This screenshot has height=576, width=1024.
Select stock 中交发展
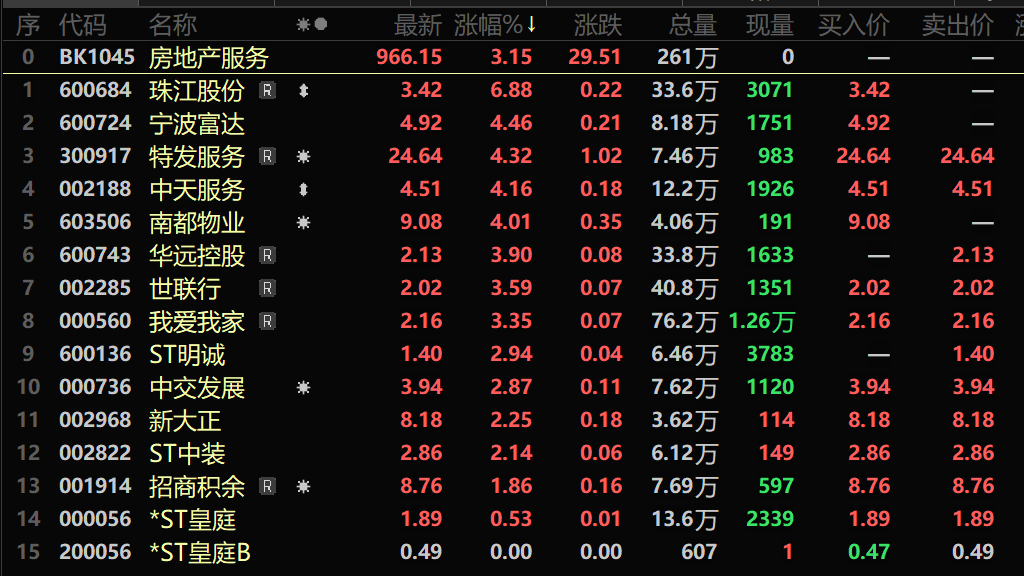[x=197, y=388]
